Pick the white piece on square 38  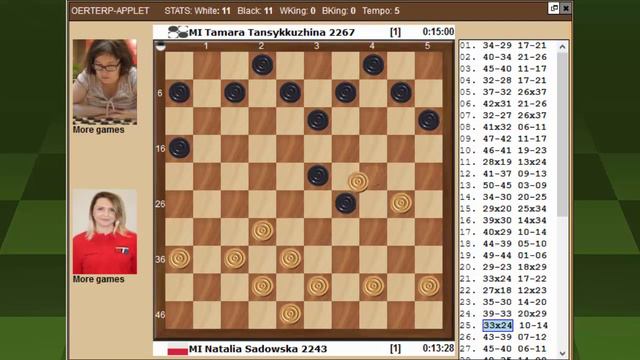(x=290, y=258)
